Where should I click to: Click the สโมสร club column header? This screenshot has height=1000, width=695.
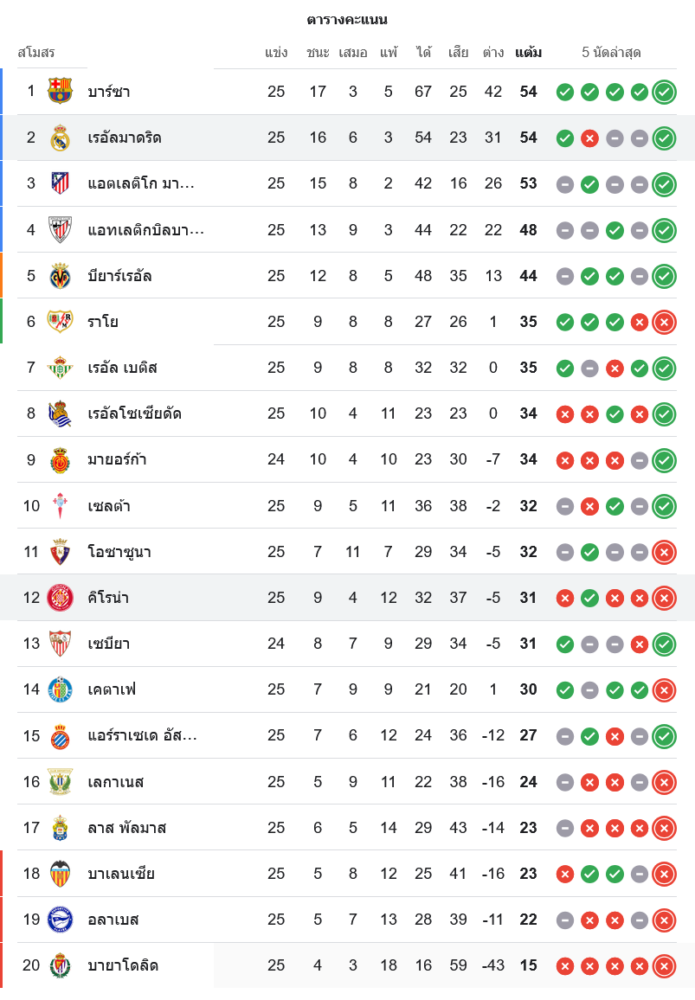click(x=36, y=52)
